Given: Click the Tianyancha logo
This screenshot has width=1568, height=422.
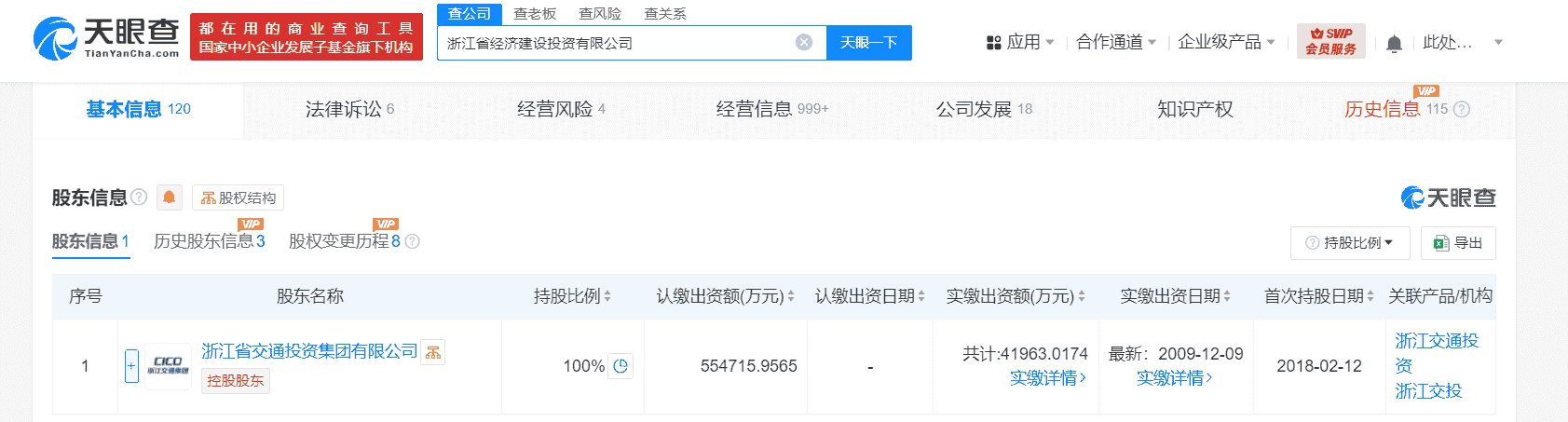Looking at the screenshot, I should click(x=106, y=37).
